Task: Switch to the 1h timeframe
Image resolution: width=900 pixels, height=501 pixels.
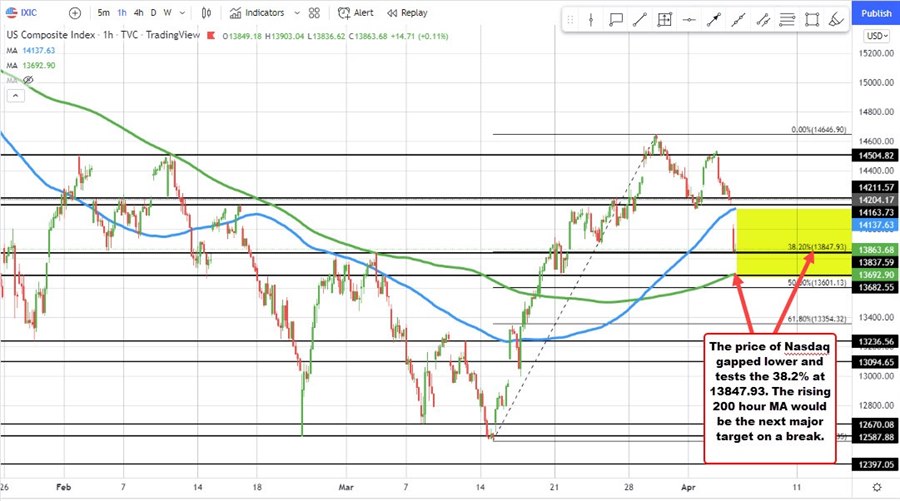Action: pos(122,13)
